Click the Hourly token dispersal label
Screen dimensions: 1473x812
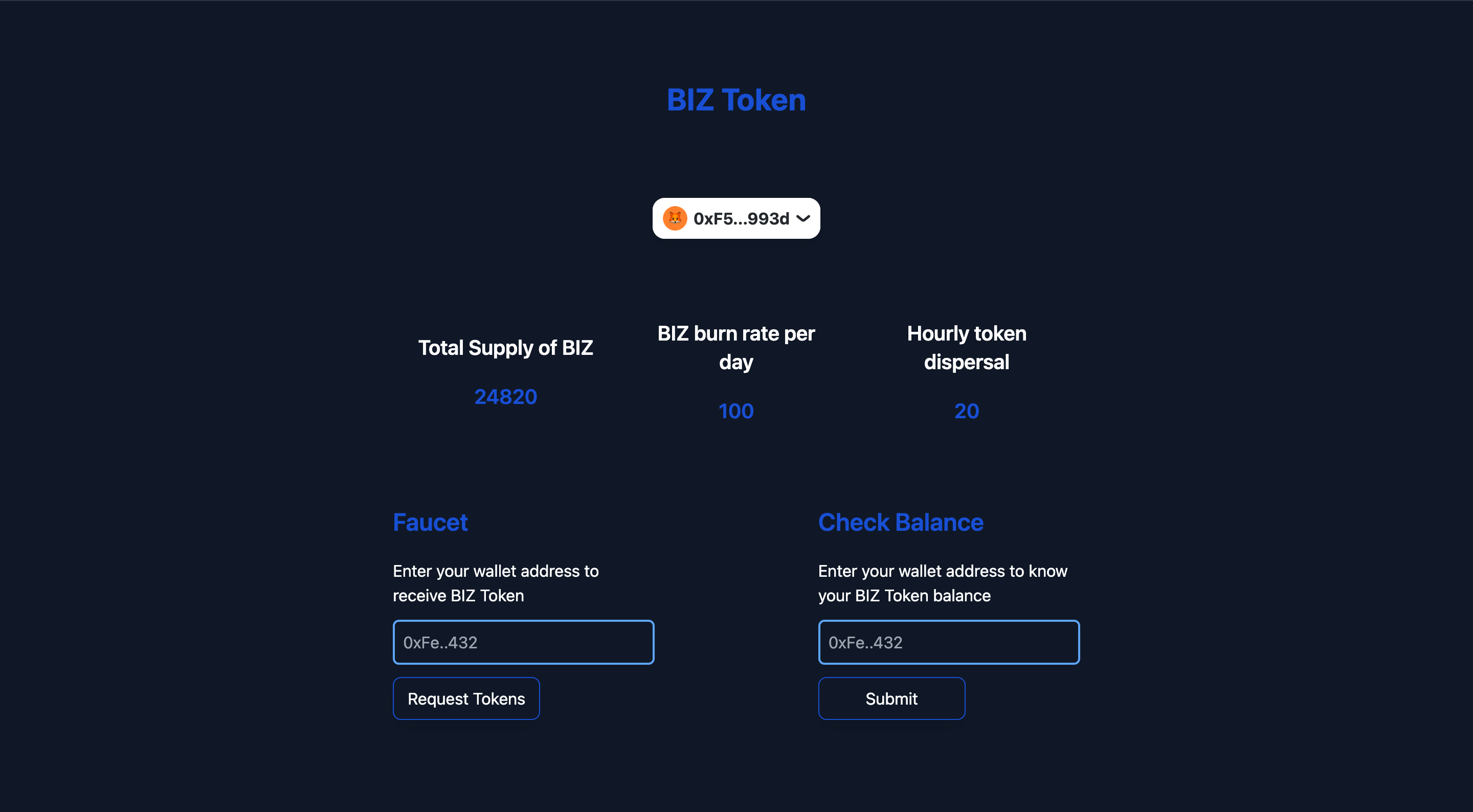click(x=966, y=348)
